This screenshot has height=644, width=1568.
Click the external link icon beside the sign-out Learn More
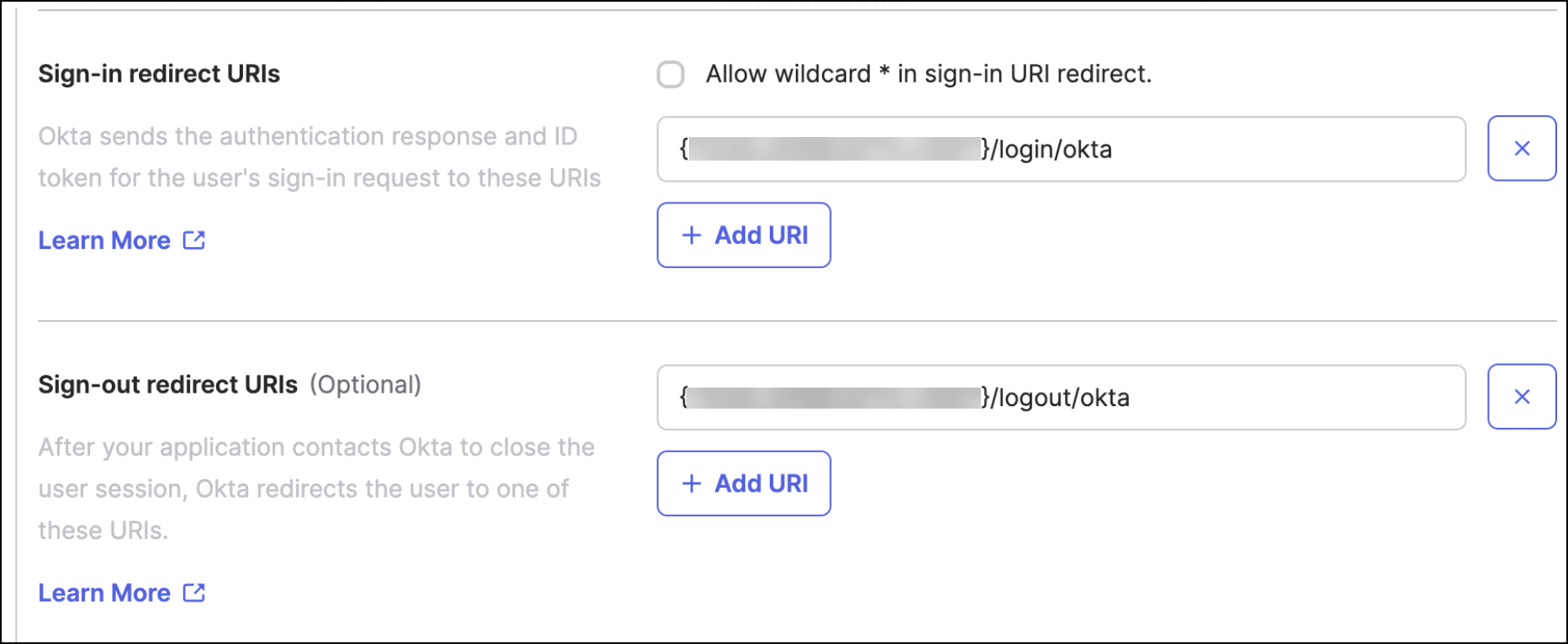click(x=194, y=593)
